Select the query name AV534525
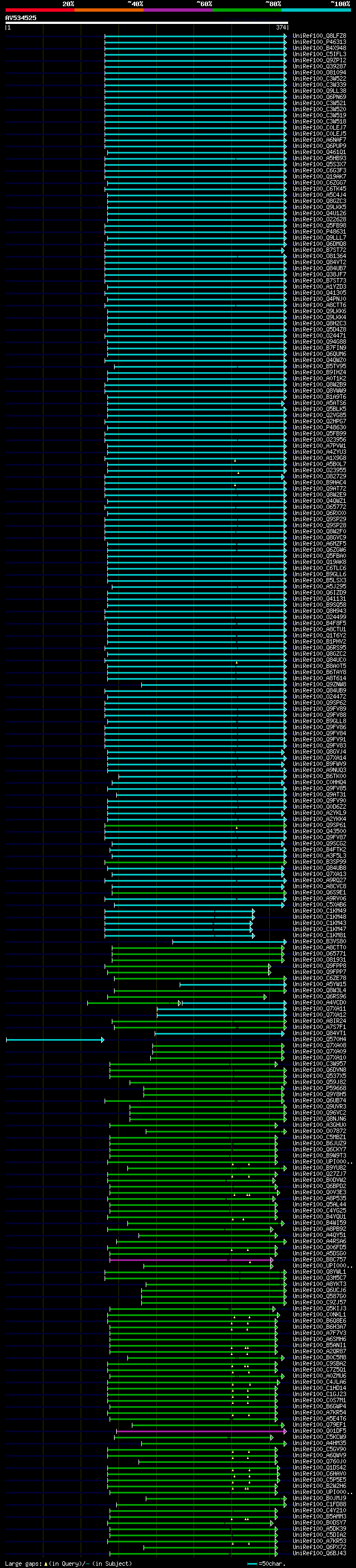 pyautogui.click(x=21, y=18)
